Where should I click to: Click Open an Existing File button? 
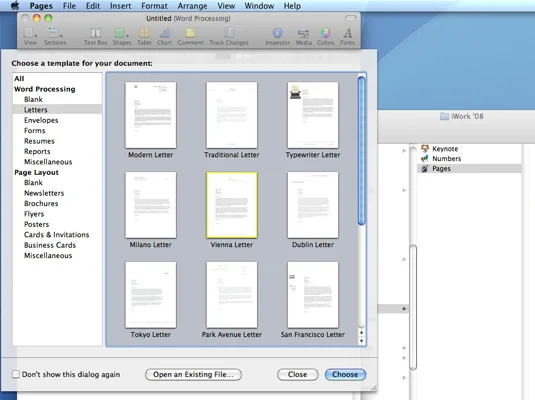(193, 374)
